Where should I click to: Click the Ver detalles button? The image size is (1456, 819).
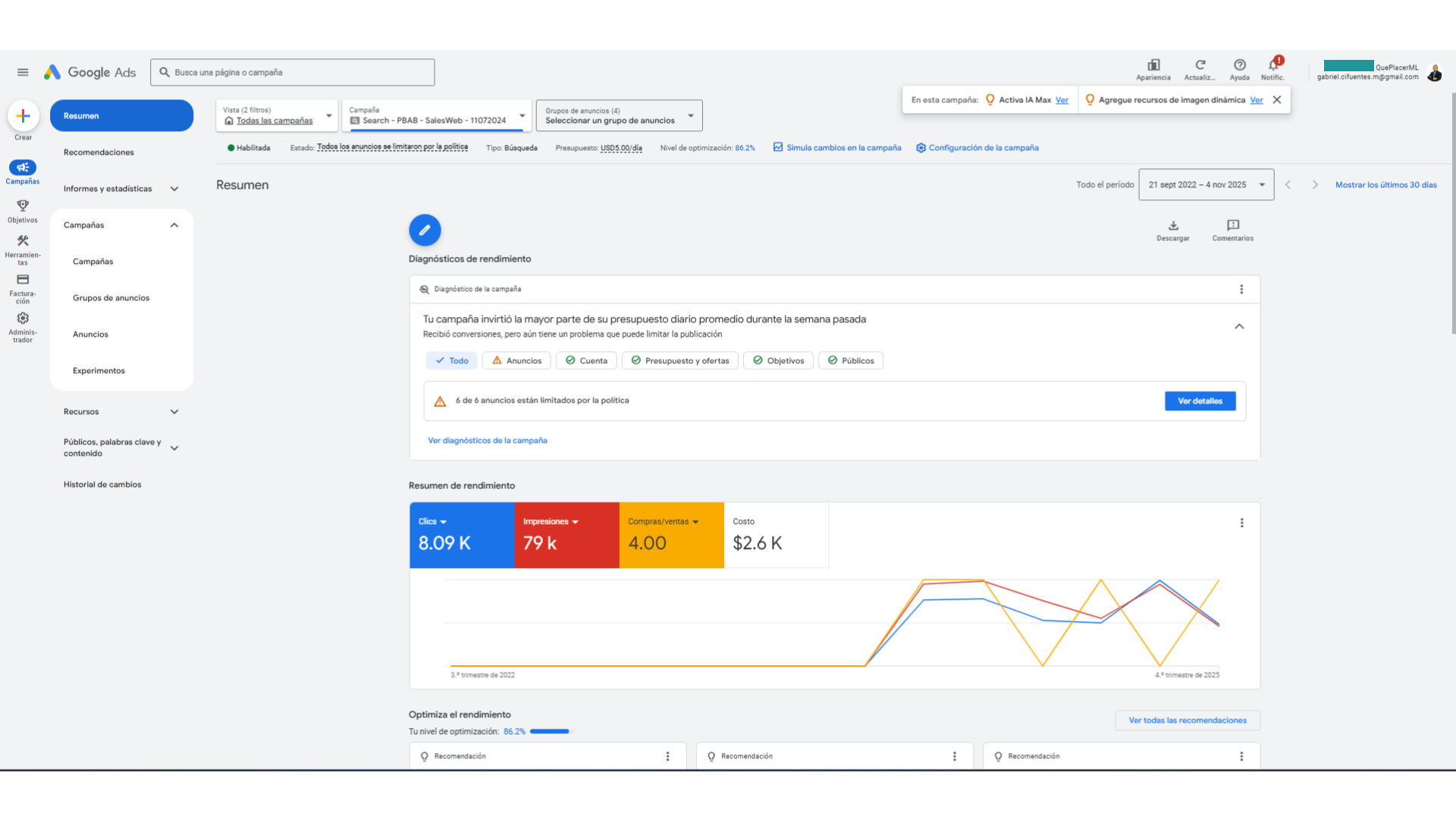point(1200,401)
